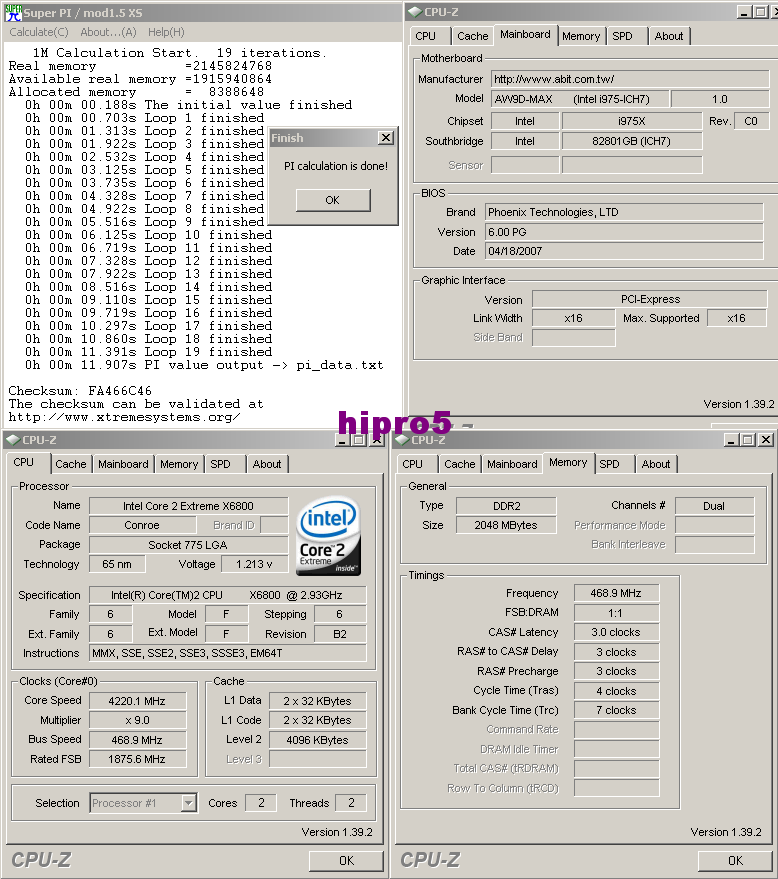778x879 pixels.
Task: Click OK in the bottom-left CPU-Z window
Action: [346, 861]
